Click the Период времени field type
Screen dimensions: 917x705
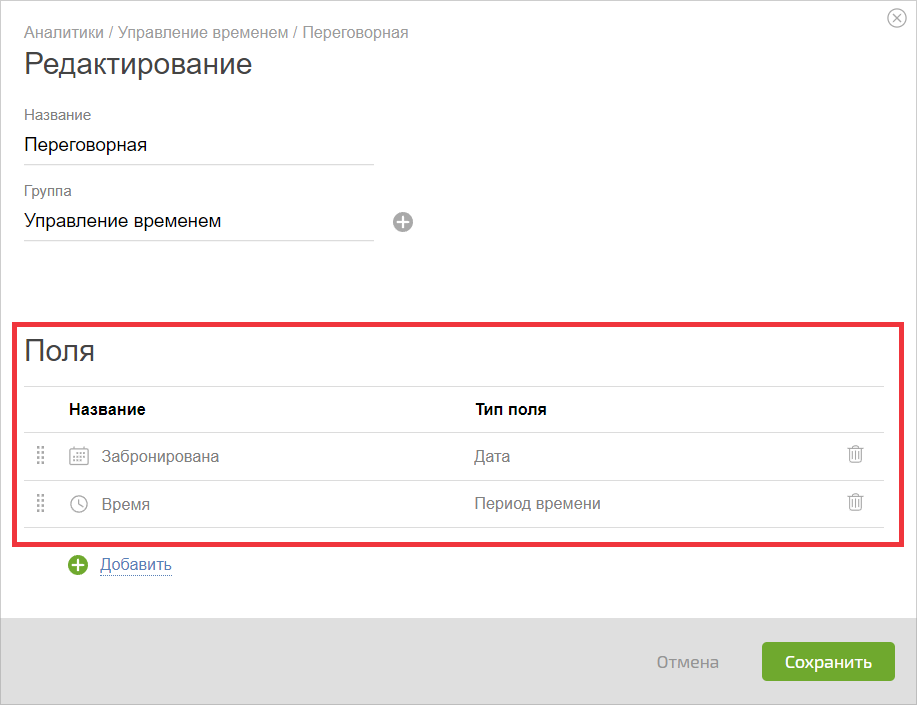(537, 504)
